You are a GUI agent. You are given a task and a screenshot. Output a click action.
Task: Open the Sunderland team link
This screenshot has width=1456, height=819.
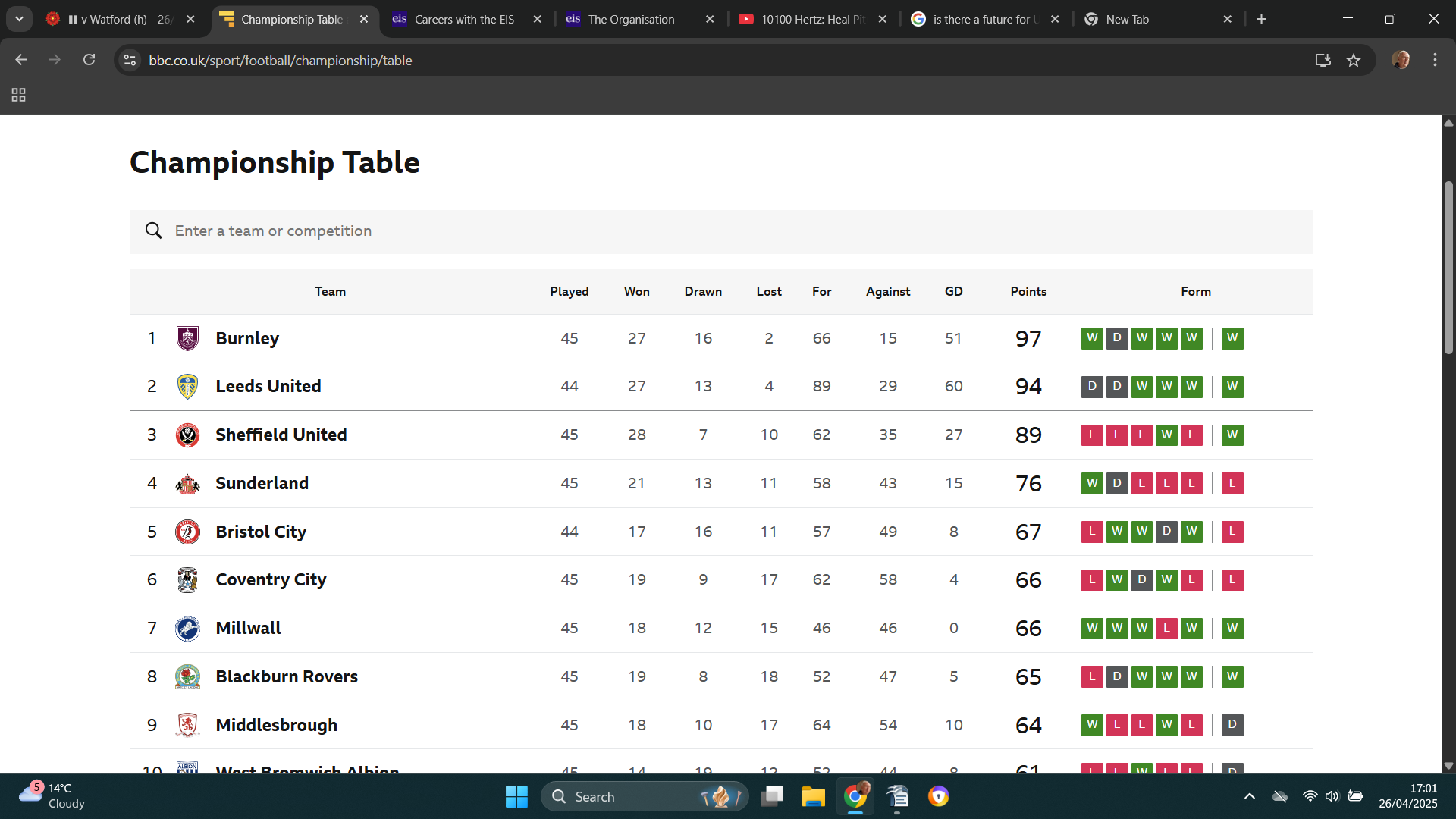(x=262, y=484)
